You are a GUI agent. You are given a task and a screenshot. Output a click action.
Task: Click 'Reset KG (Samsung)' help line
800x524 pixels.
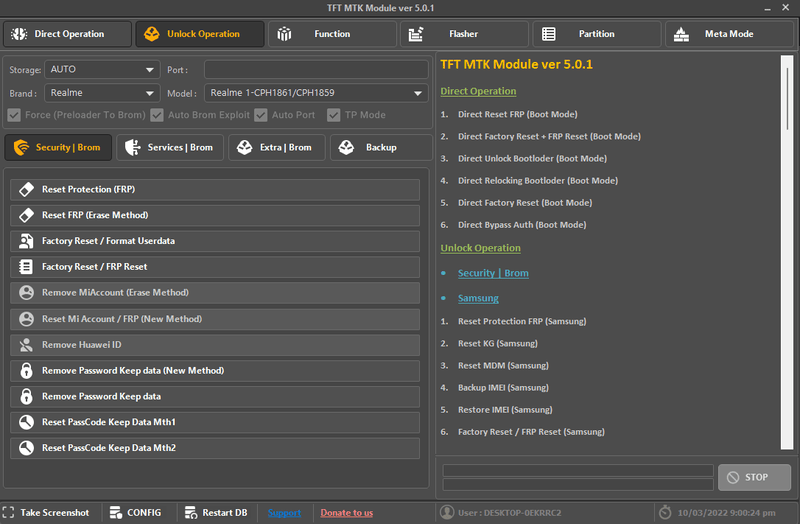[x=497, y=343]
